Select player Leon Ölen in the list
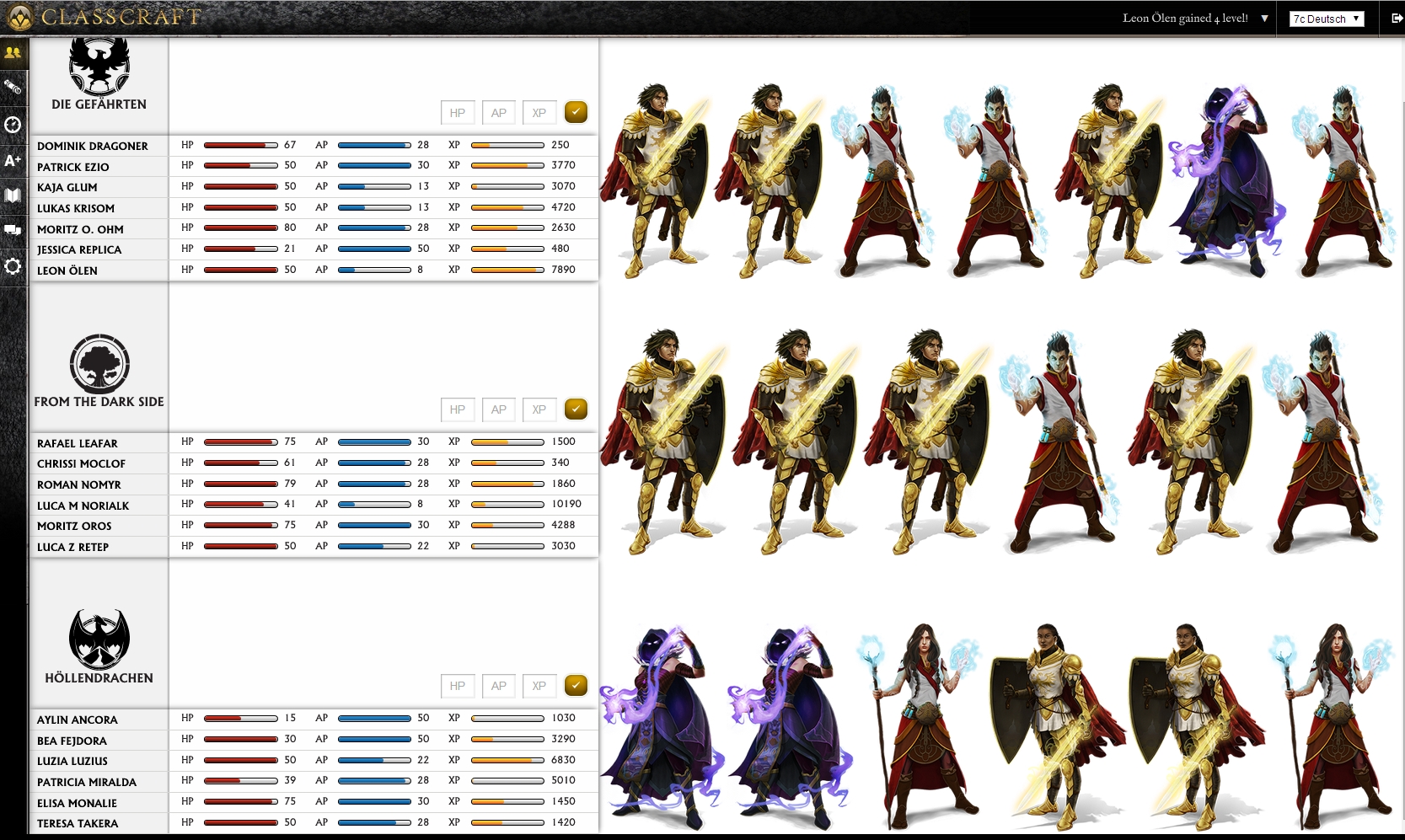The image size is (1405, 840). point(67,270)
